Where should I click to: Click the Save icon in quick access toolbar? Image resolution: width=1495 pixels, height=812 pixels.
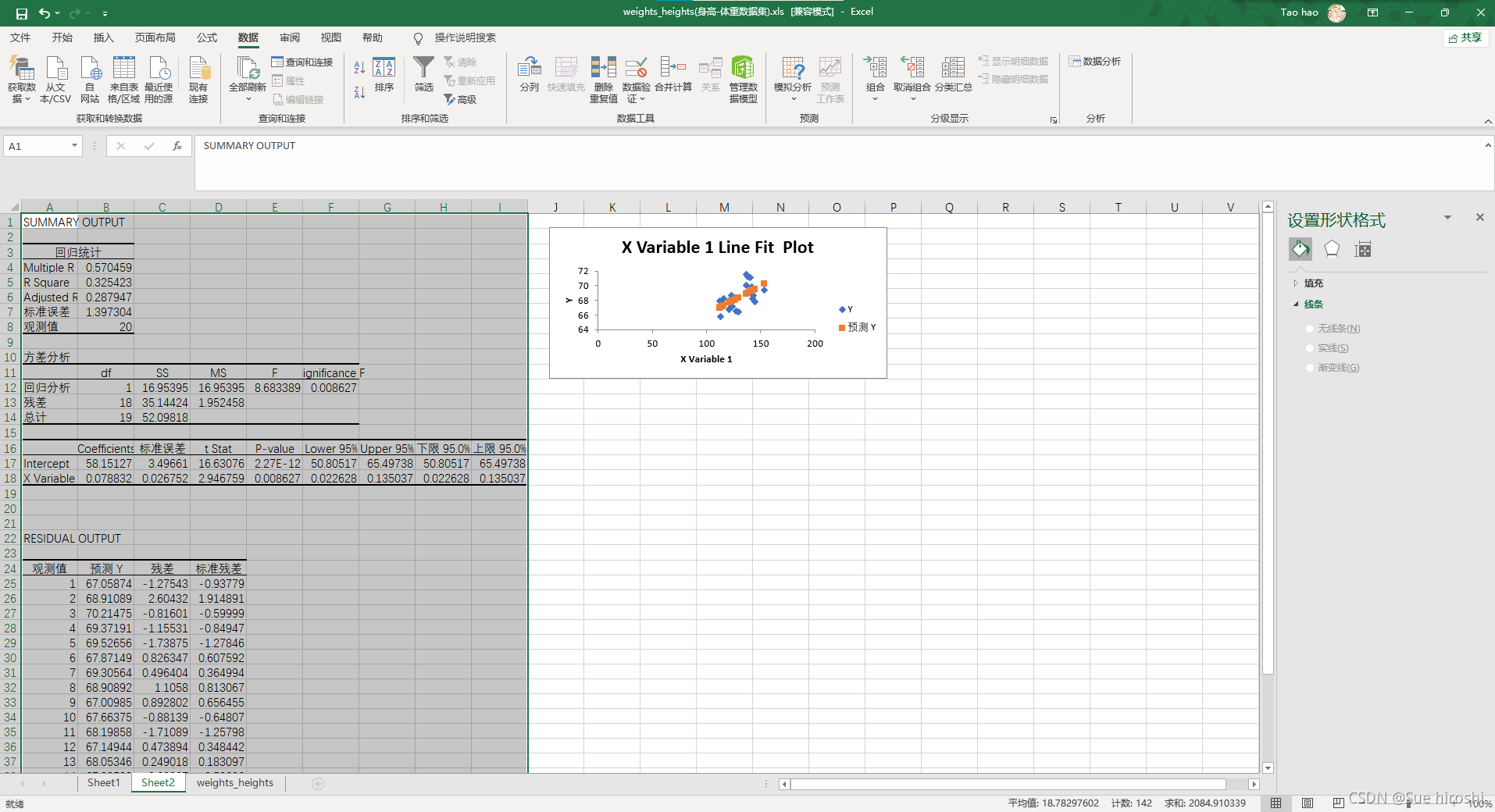pos(21,13)
